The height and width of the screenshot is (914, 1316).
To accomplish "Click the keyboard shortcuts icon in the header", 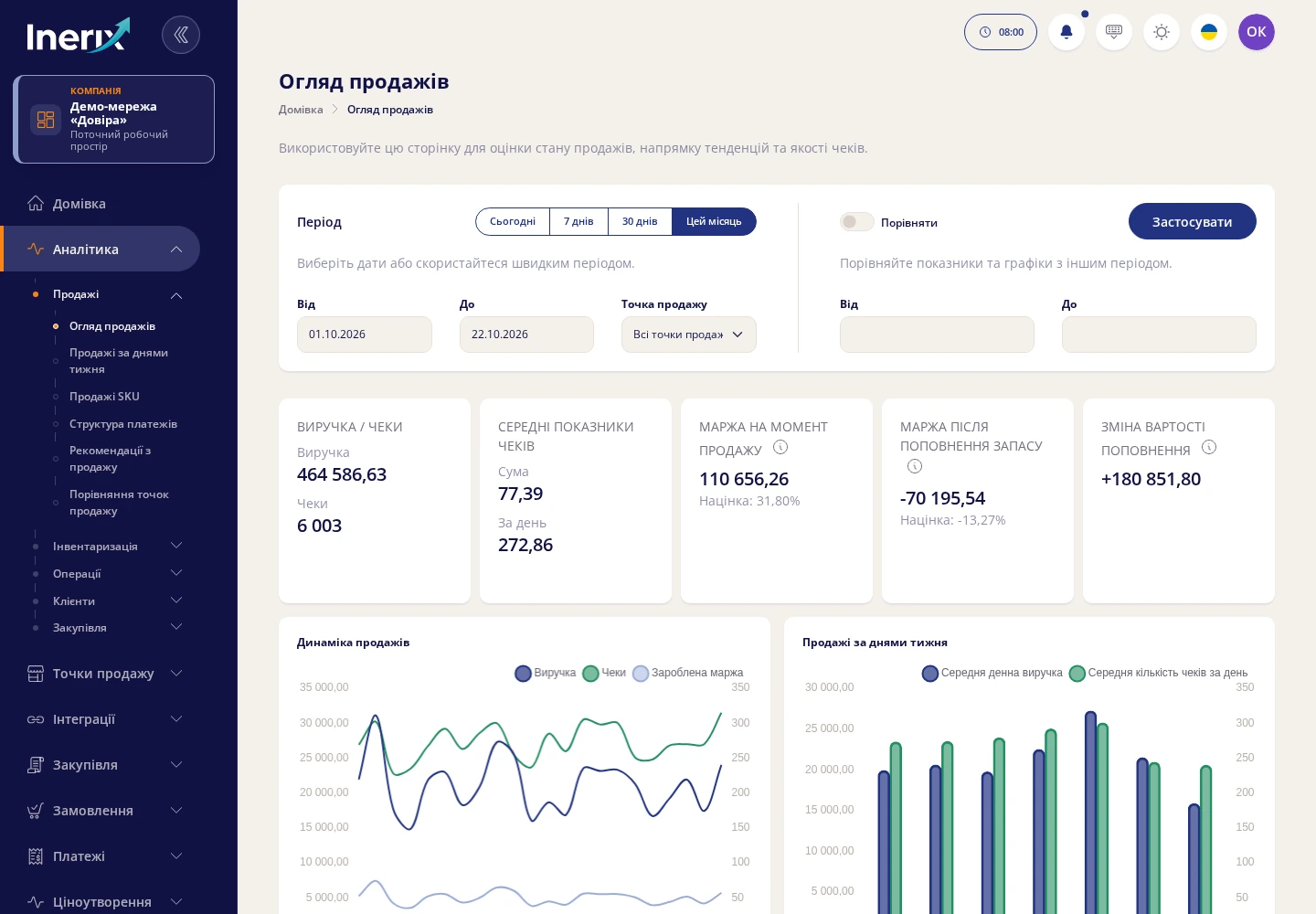I will [1114, 32].
